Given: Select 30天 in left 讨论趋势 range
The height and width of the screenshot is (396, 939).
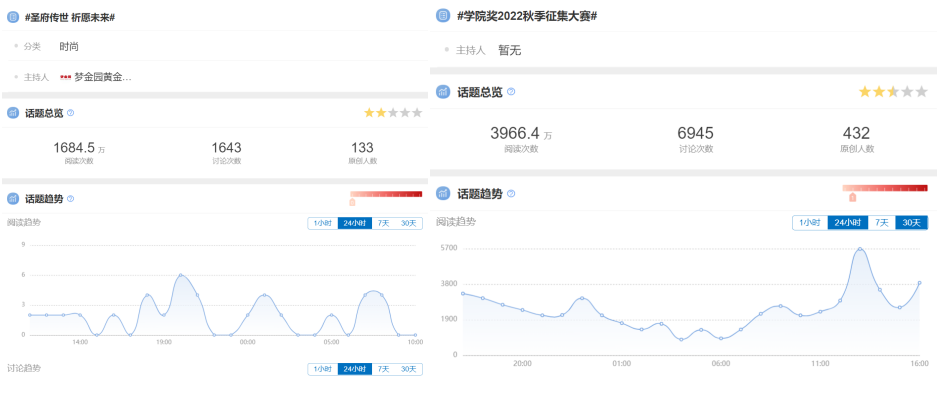Looking at the screenshot, I should pyautogui.click(x=409, y=369).
